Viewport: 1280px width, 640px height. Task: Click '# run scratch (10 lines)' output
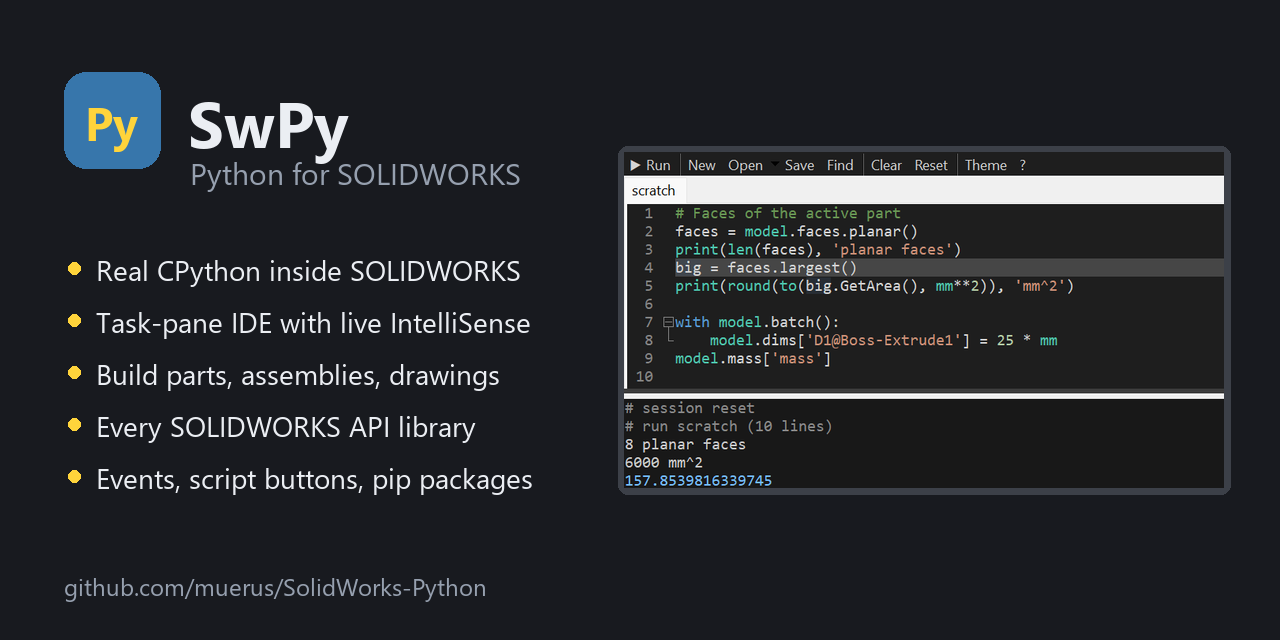tap(729, 426)
